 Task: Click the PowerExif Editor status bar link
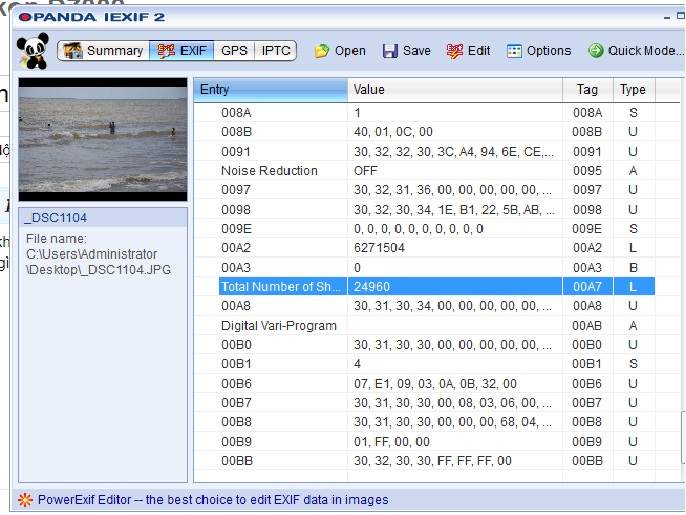pyautogui.click(x=212, y=499)
